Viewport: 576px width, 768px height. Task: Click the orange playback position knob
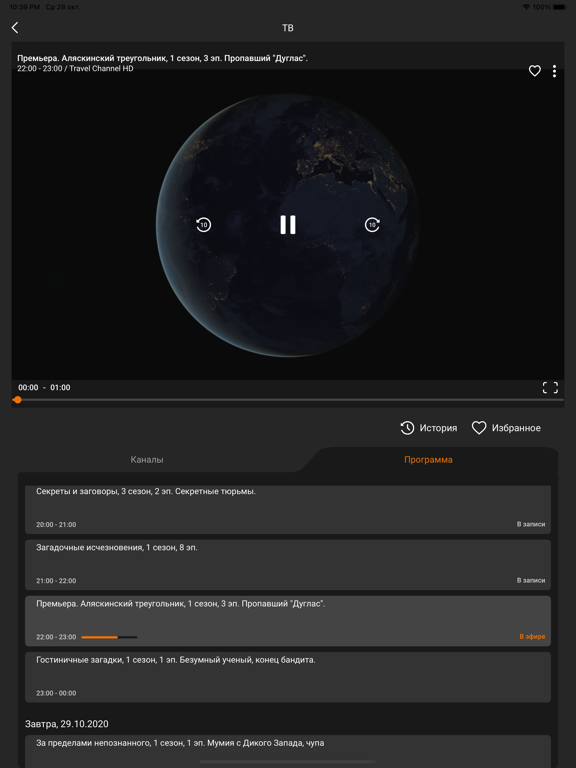pyautogui.click(x=18, y=400)
